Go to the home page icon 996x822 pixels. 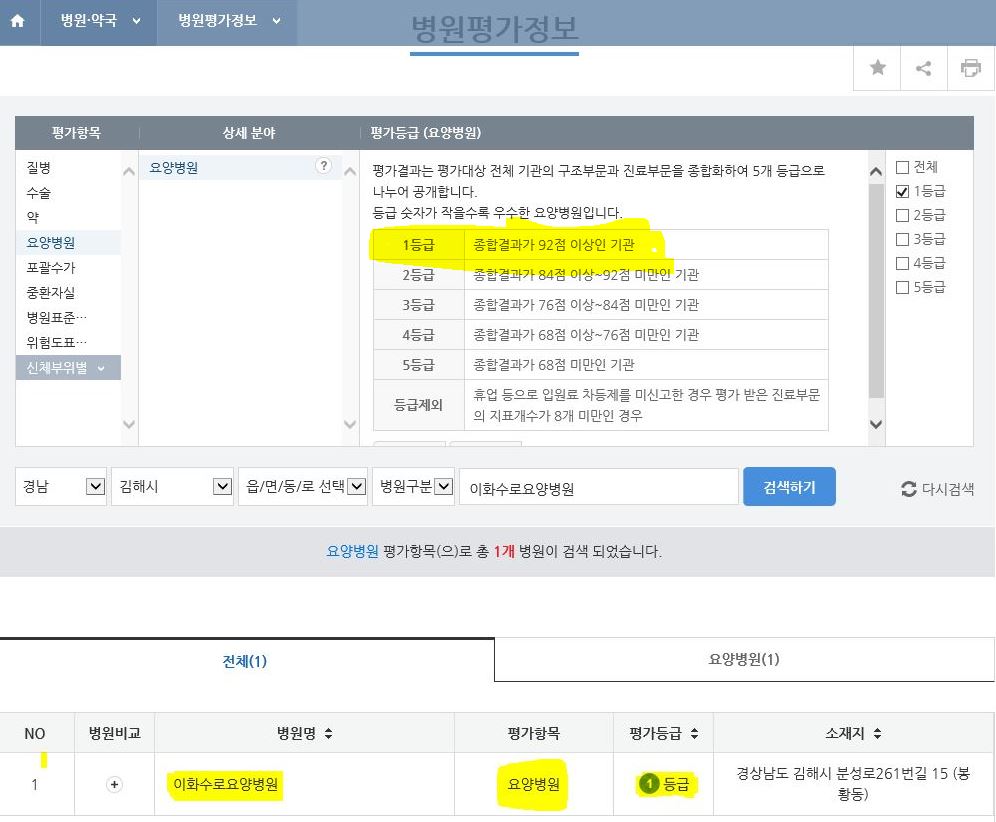(x=18, y=21)
